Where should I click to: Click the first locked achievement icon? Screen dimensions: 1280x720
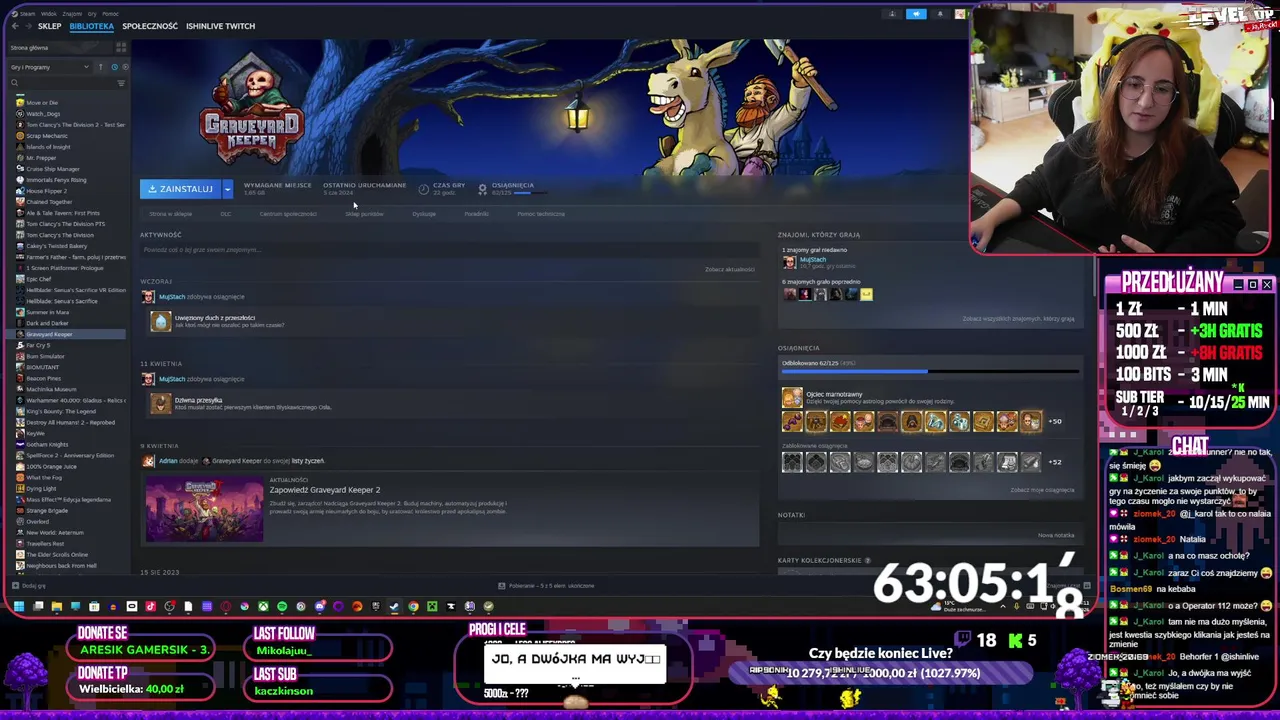792,461
